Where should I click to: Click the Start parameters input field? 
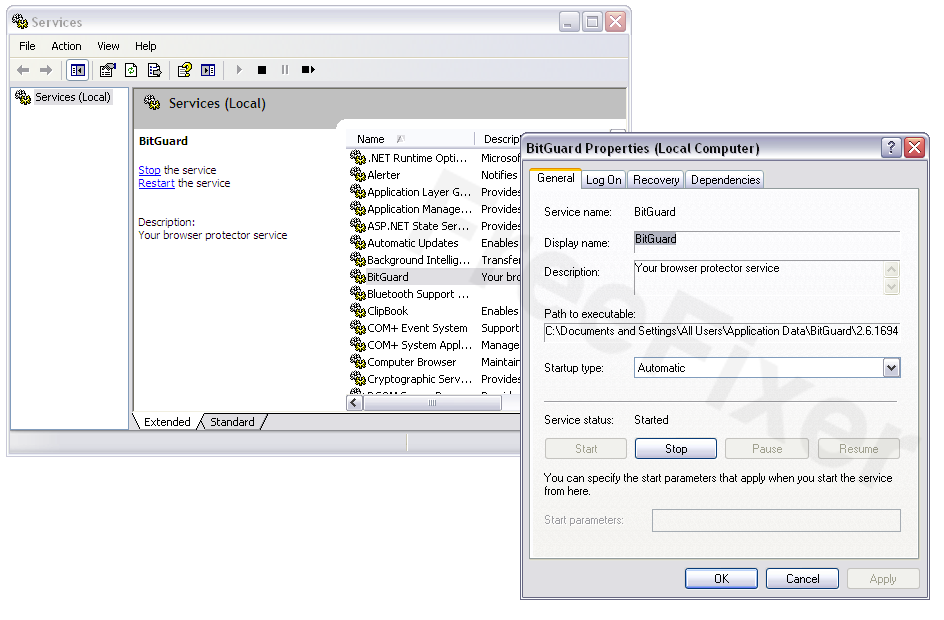[776, 520]
